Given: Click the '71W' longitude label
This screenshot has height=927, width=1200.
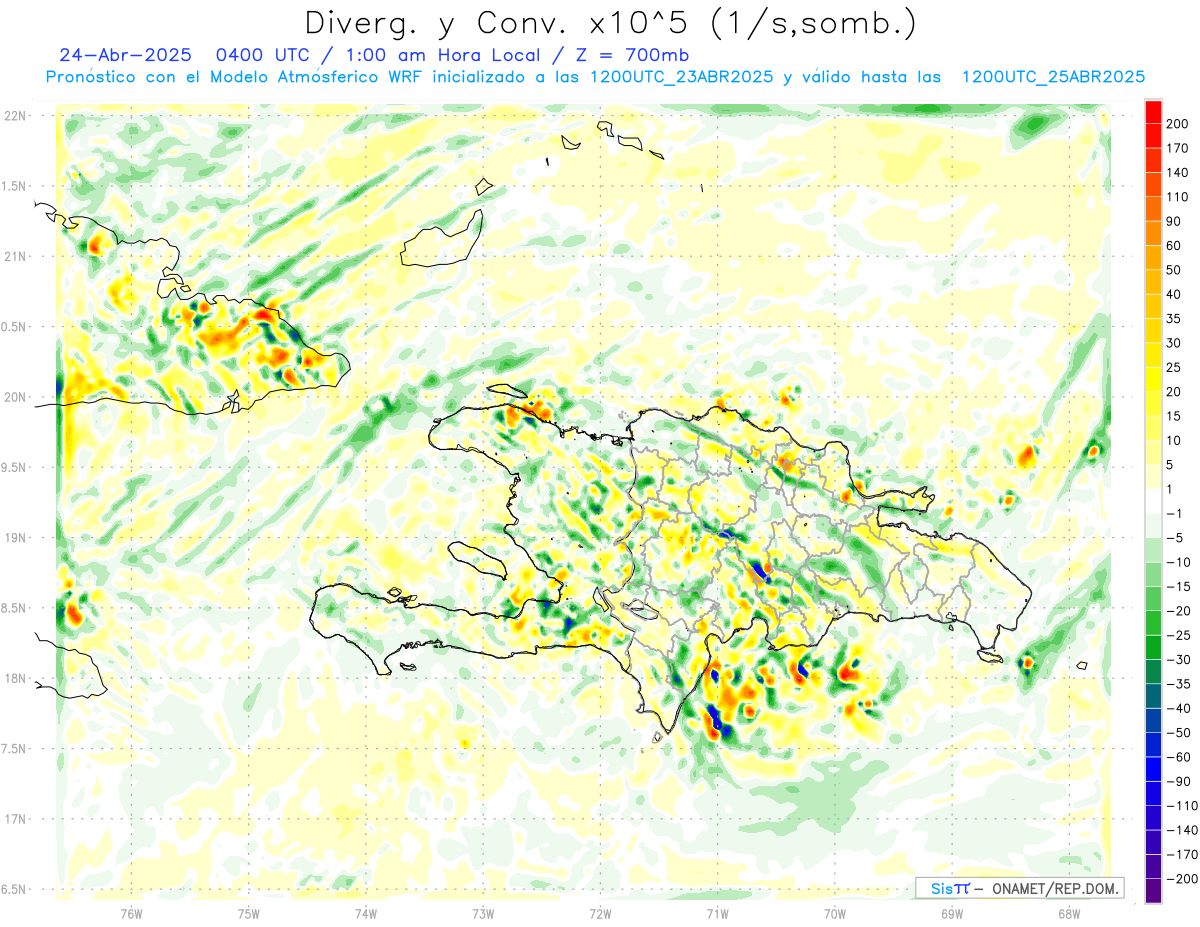Looking at the screenshot, I should [x=717, y=913].
